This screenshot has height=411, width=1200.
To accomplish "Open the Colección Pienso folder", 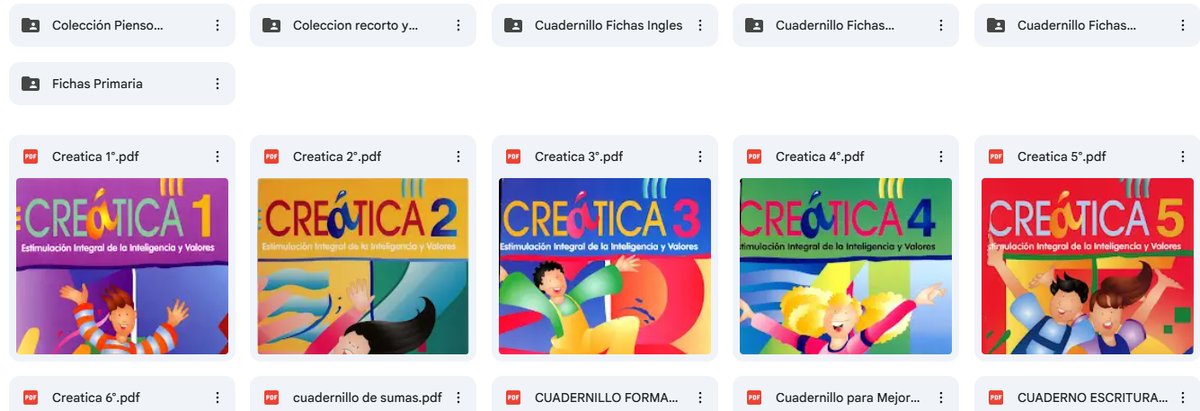I will coord(122,25).
